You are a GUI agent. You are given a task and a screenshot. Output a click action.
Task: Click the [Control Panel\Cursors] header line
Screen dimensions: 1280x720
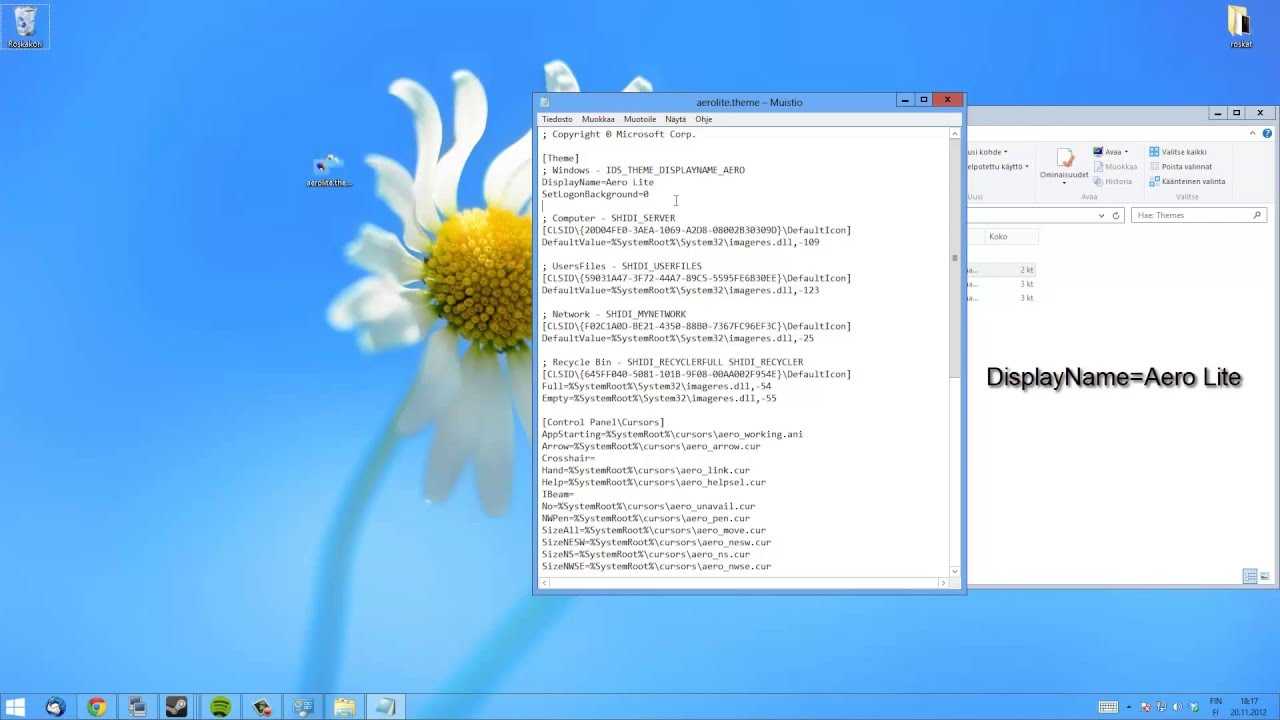603,422
